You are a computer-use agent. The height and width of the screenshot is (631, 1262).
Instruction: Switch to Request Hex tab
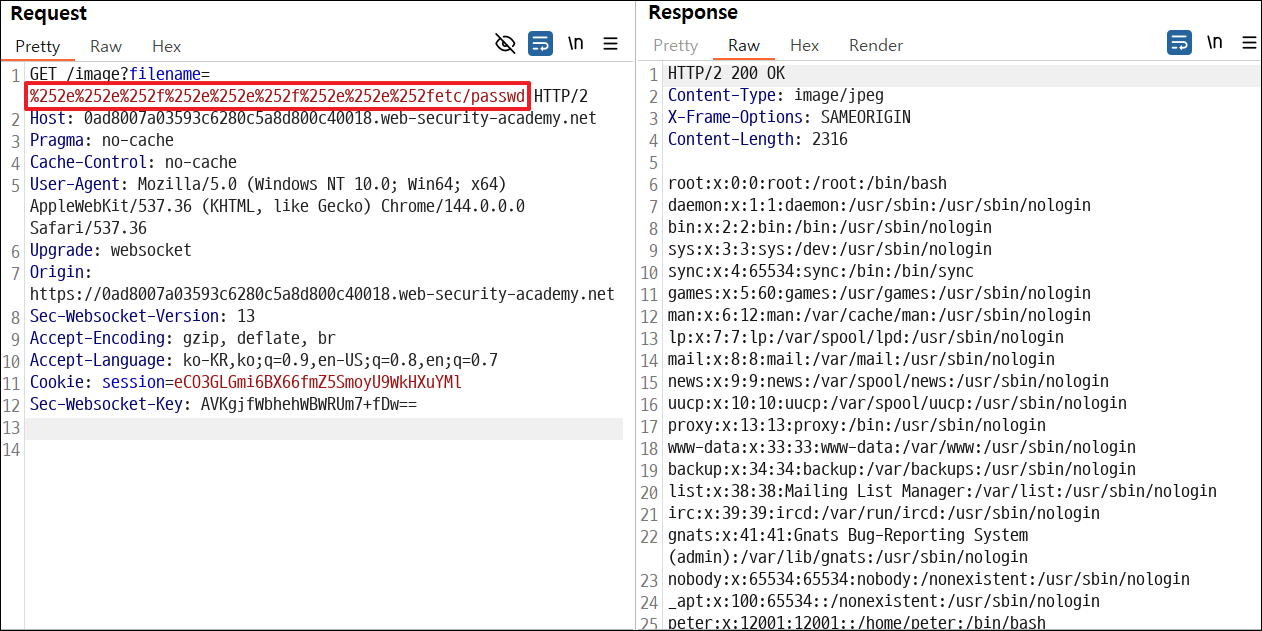coord(167,46)
